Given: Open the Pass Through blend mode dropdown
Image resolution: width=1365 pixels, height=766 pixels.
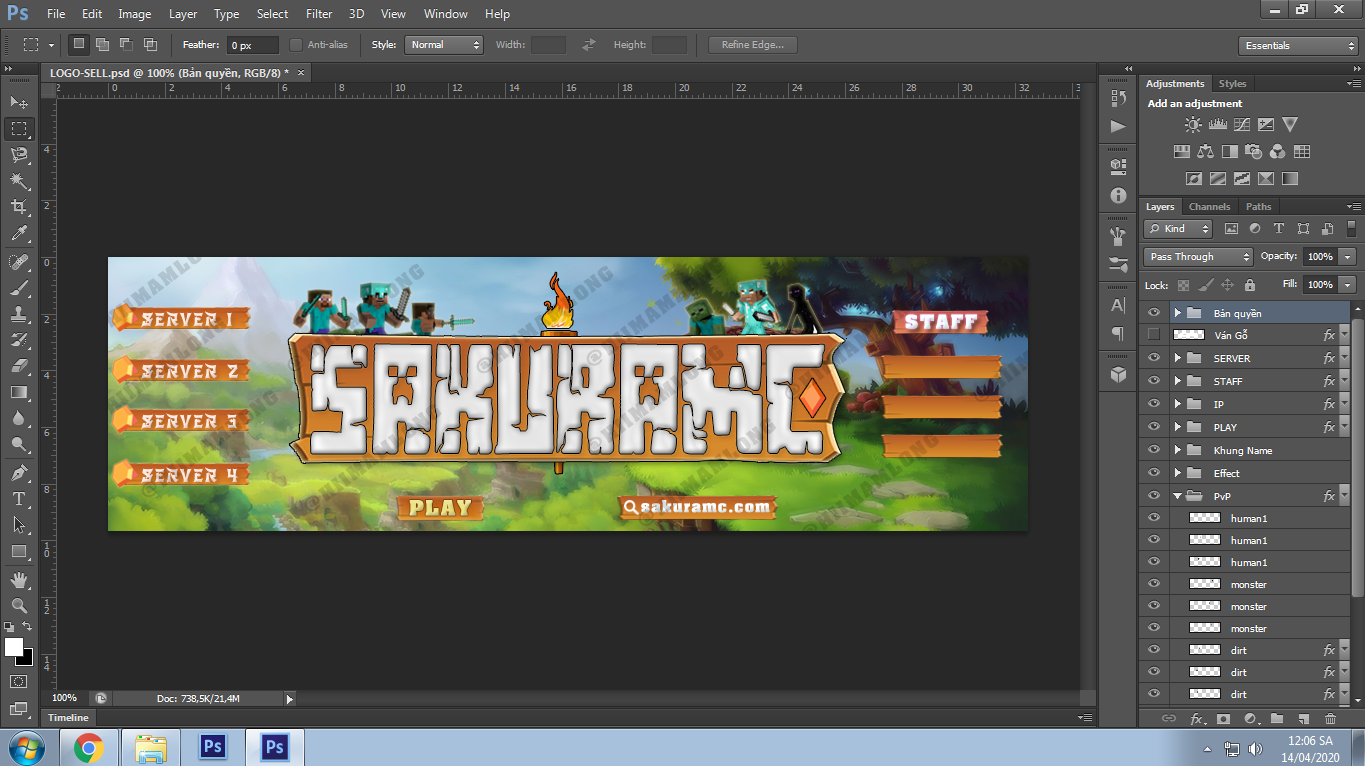Looking at the screenshot, I should 1197,257.
